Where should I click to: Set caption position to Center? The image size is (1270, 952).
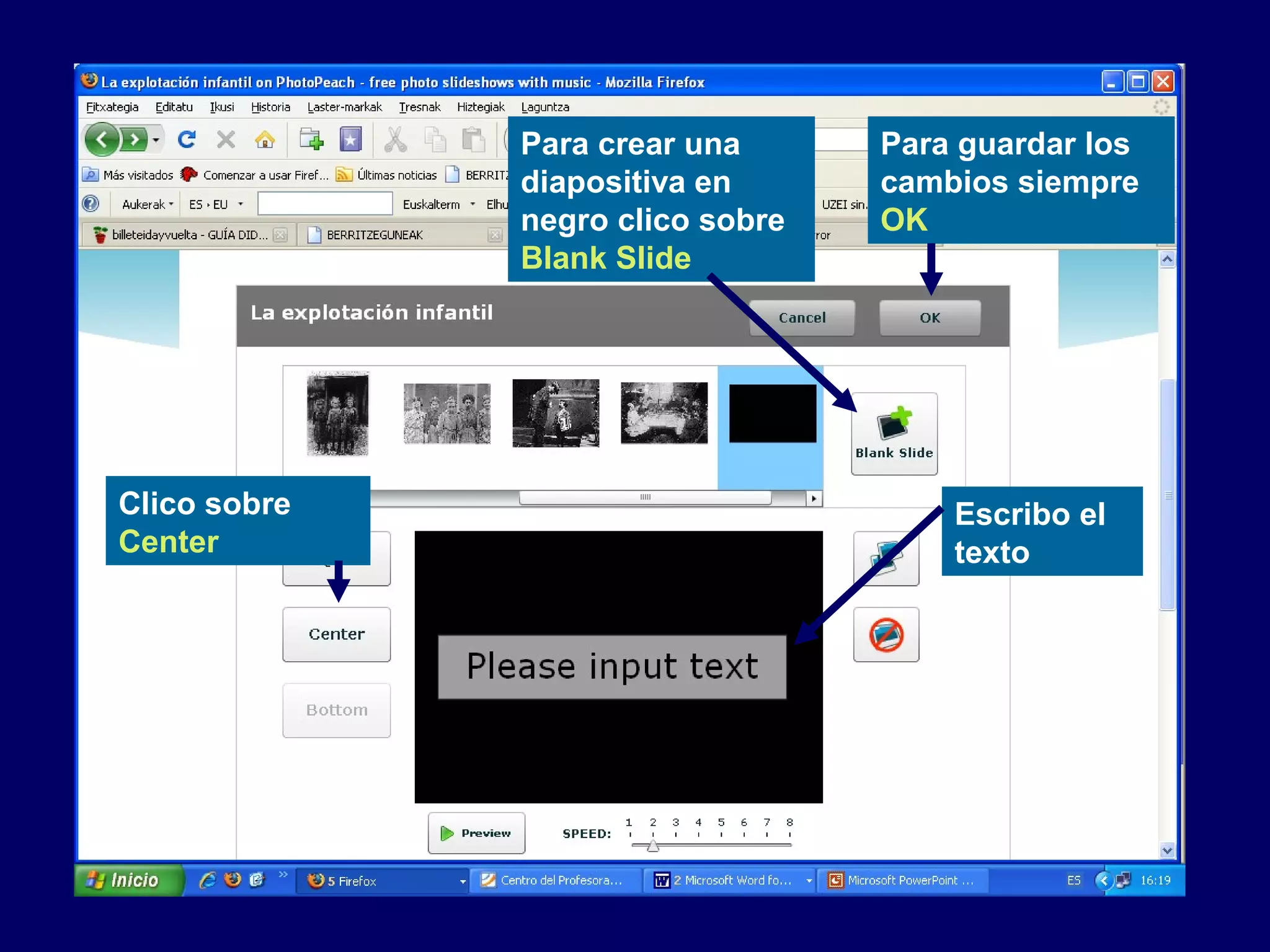(337, 634)
